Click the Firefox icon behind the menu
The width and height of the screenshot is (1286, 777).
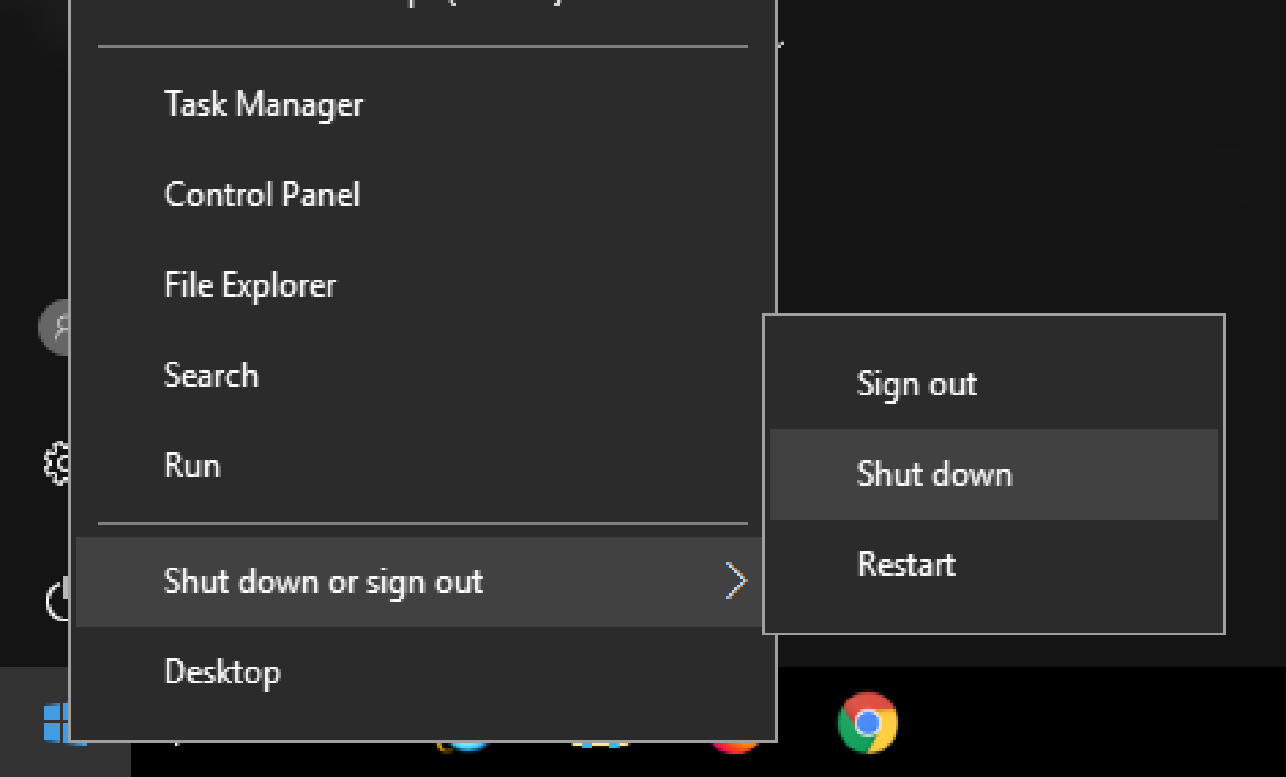734,746
